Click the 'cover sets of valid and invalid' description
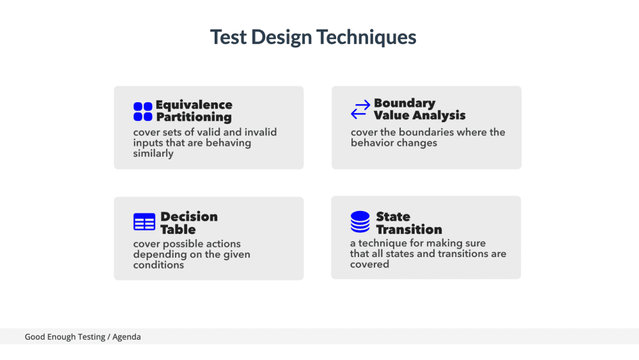The width and height of the screenshot is (639, 360). coord(205,143)
